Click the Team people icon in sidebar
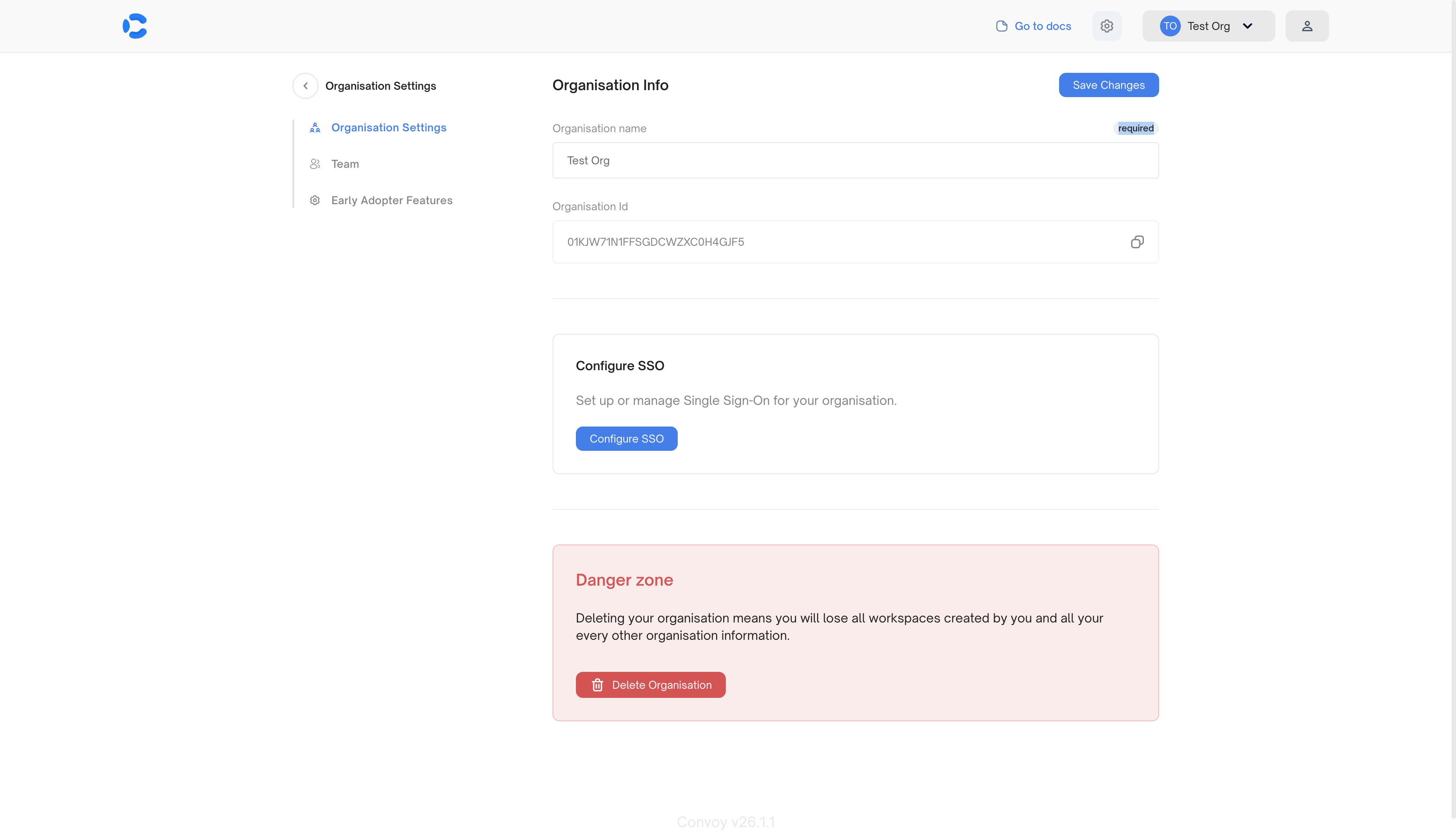The width and height of the screenshot is (1456, 834). pos(314,164)
